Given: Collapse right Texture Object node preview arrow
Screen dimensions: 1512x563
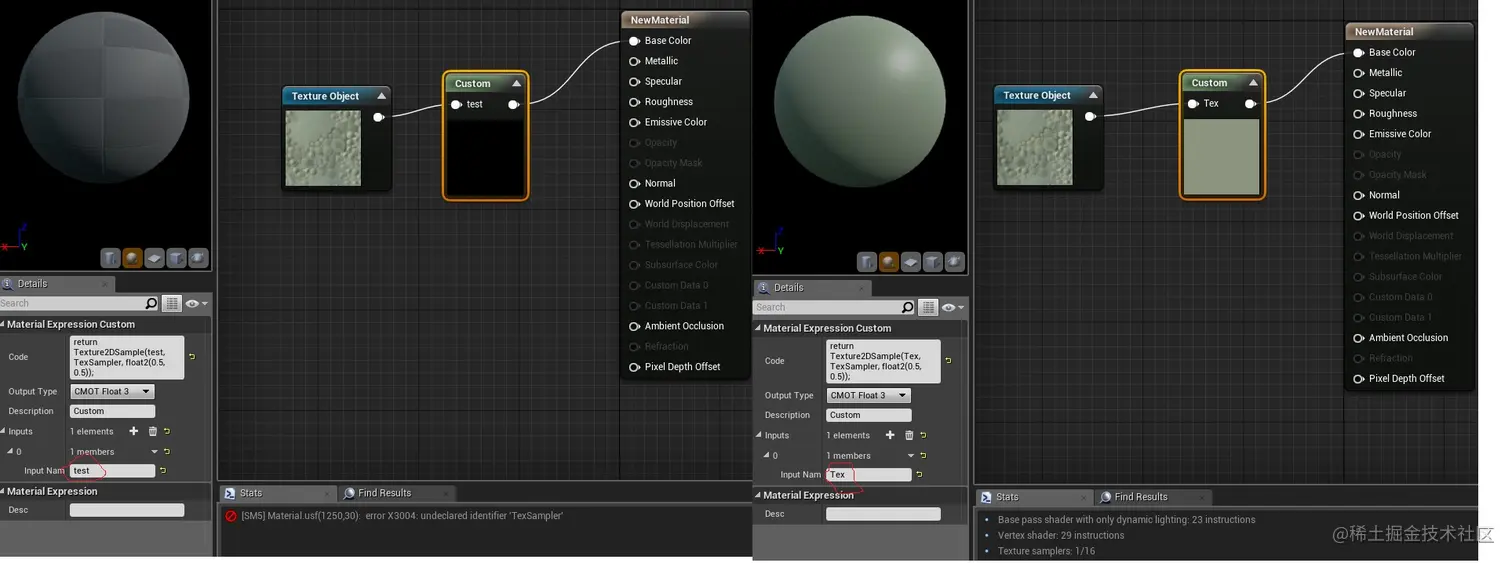Looking at the screenshot, I should point(1092,95).
